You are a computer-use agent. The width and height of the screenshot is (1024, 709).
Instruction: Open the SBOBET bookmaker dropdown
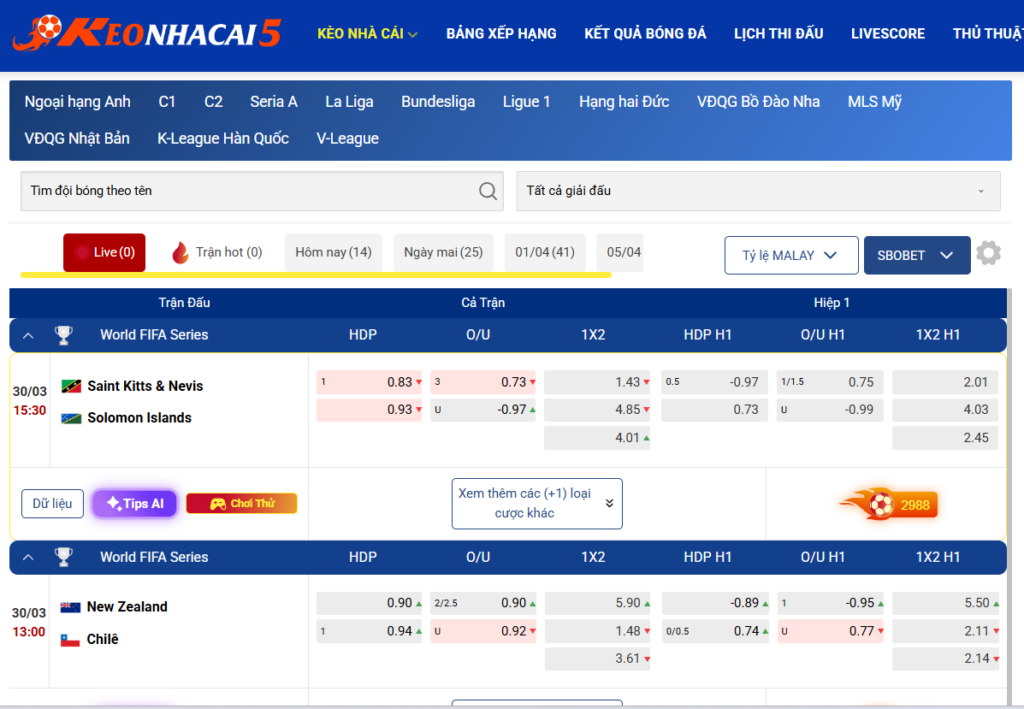tap(916, 254)
